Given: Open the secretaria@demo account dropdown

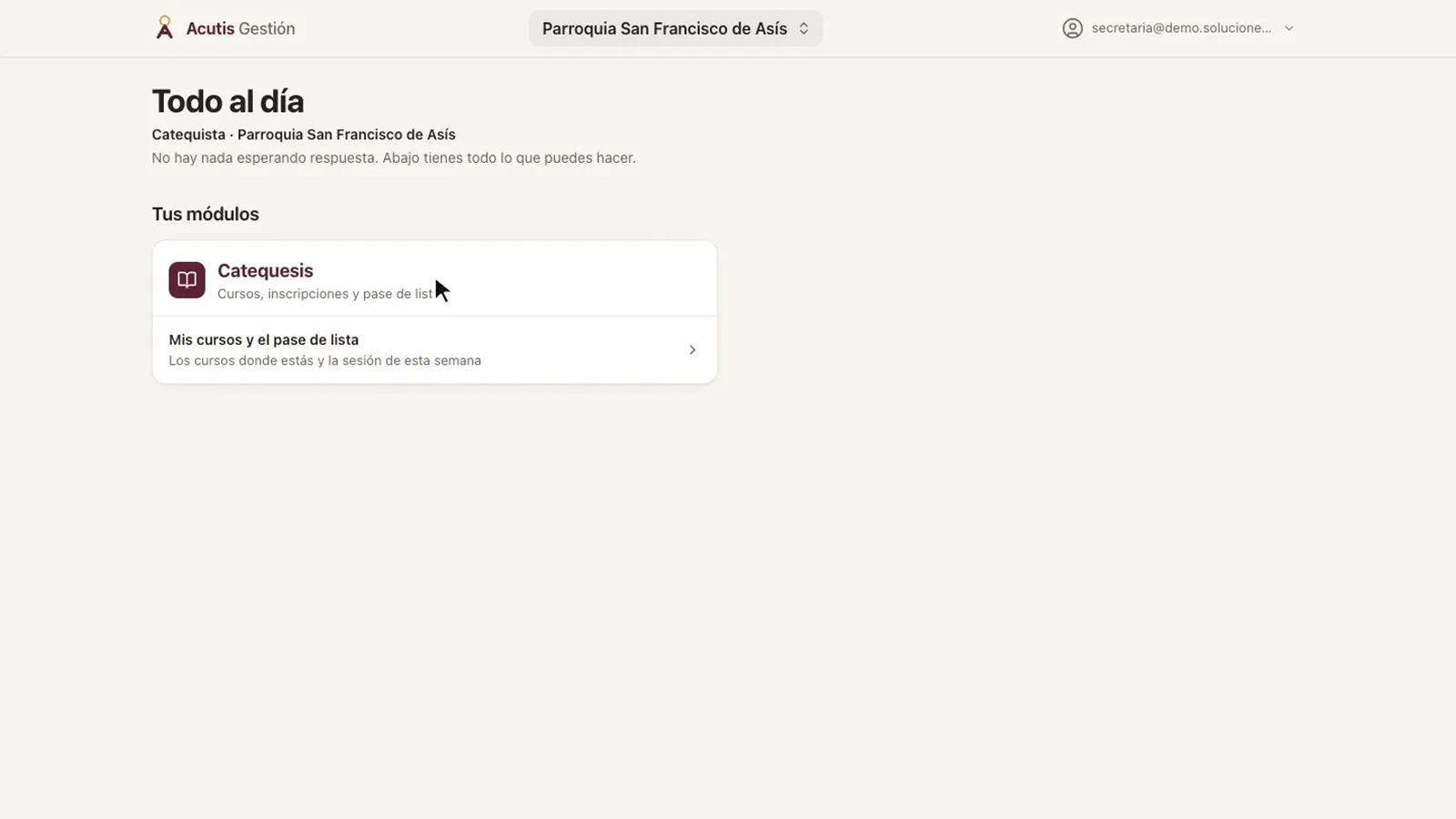Looking at the screenshot, I should pyautogui.click(x=1178, y=28).
